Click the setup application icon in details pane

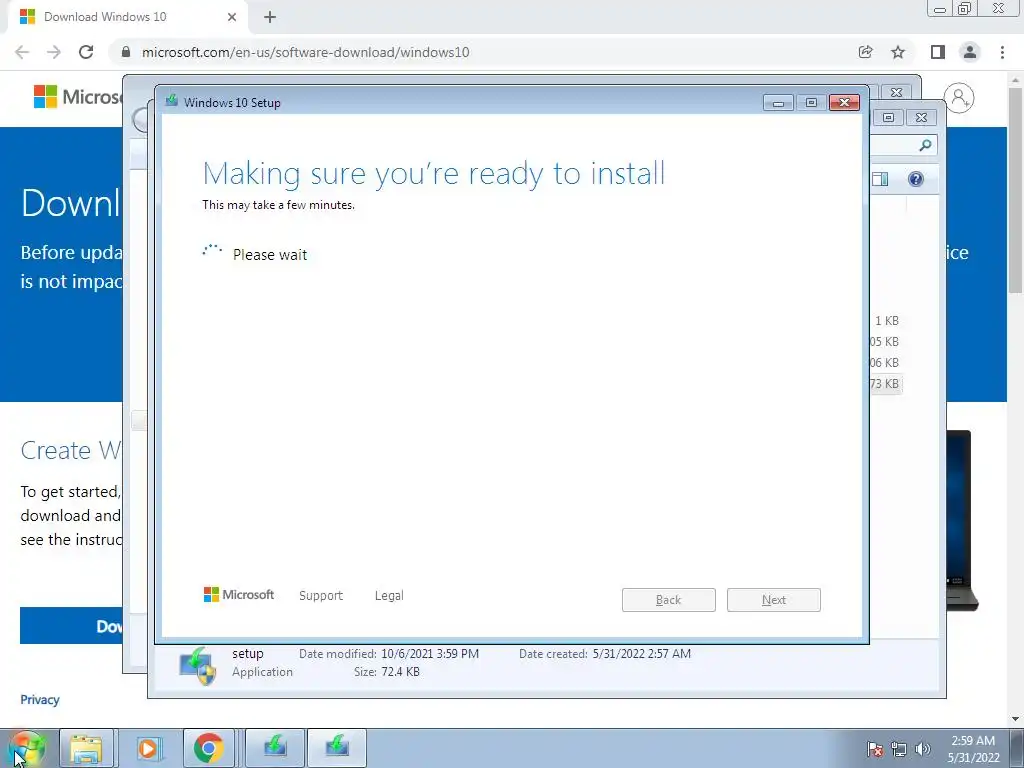197,665
